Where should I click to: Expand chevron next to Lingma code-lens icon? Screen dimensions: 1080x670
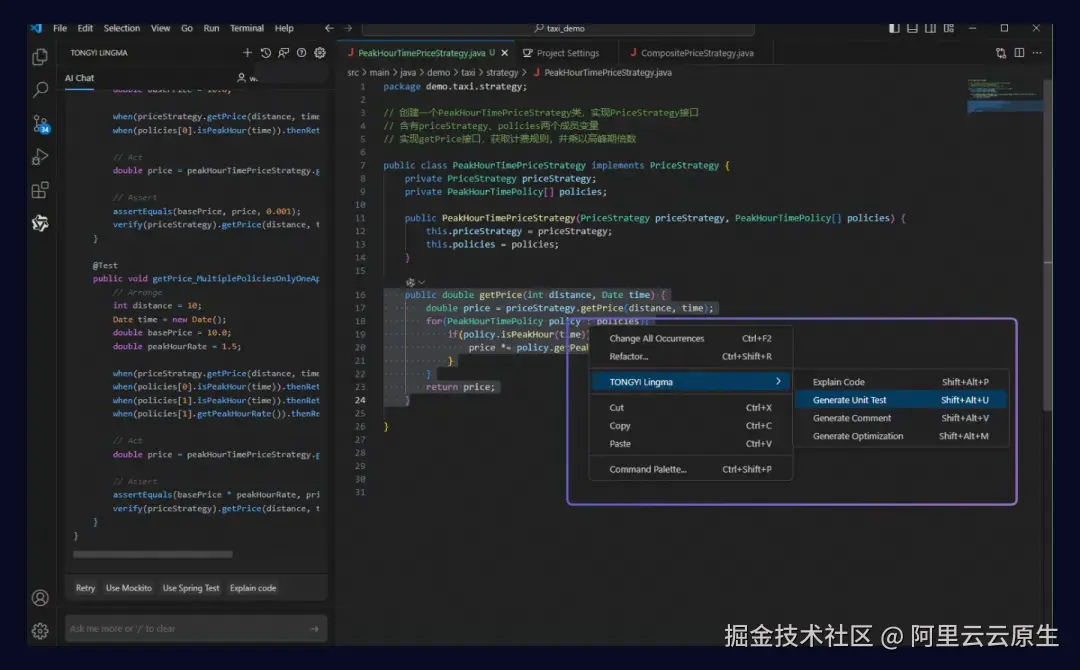pyautogui.click(x=422, y=282)
